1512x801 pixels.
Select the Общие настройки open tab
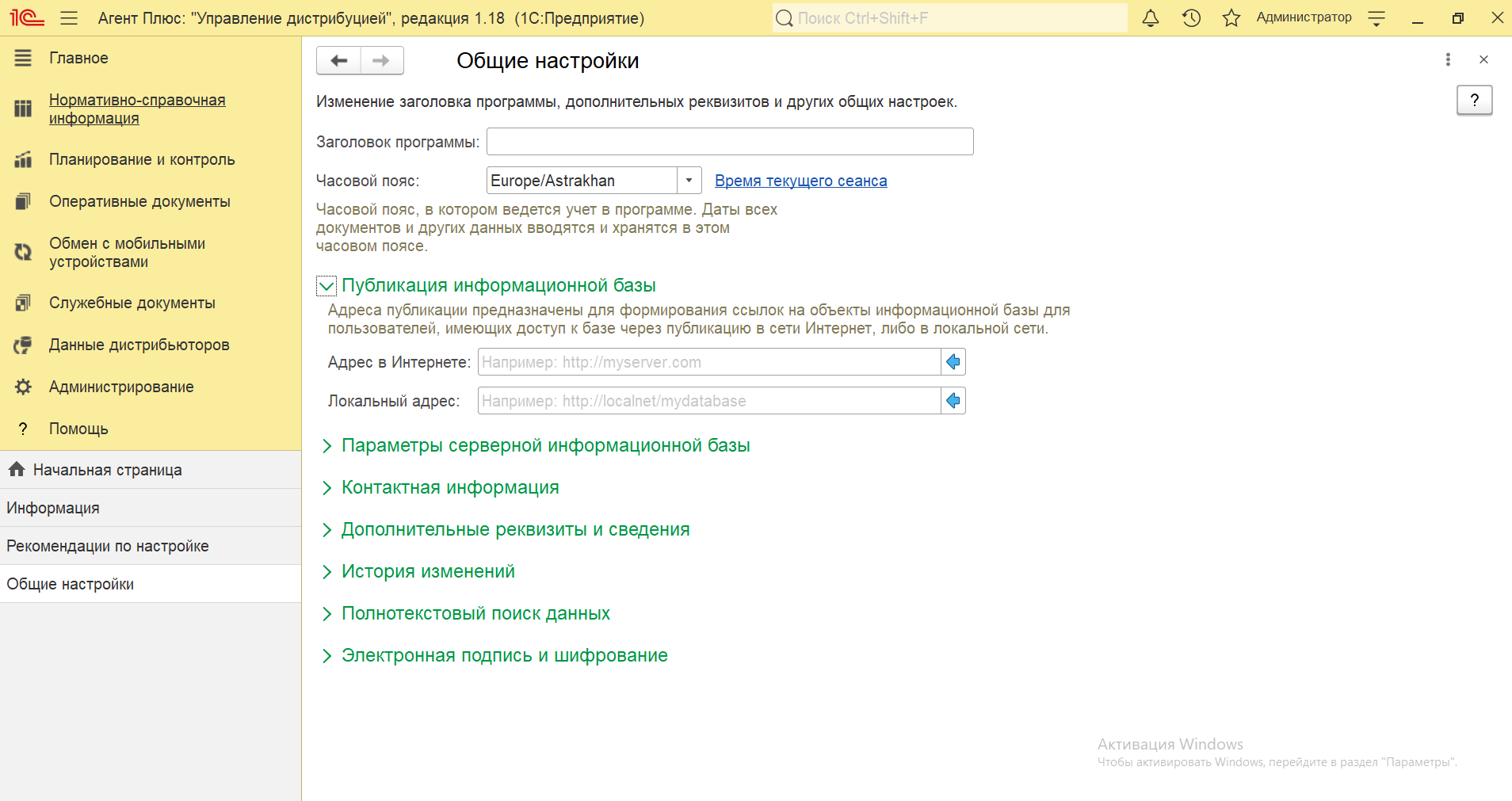(151, 584)
